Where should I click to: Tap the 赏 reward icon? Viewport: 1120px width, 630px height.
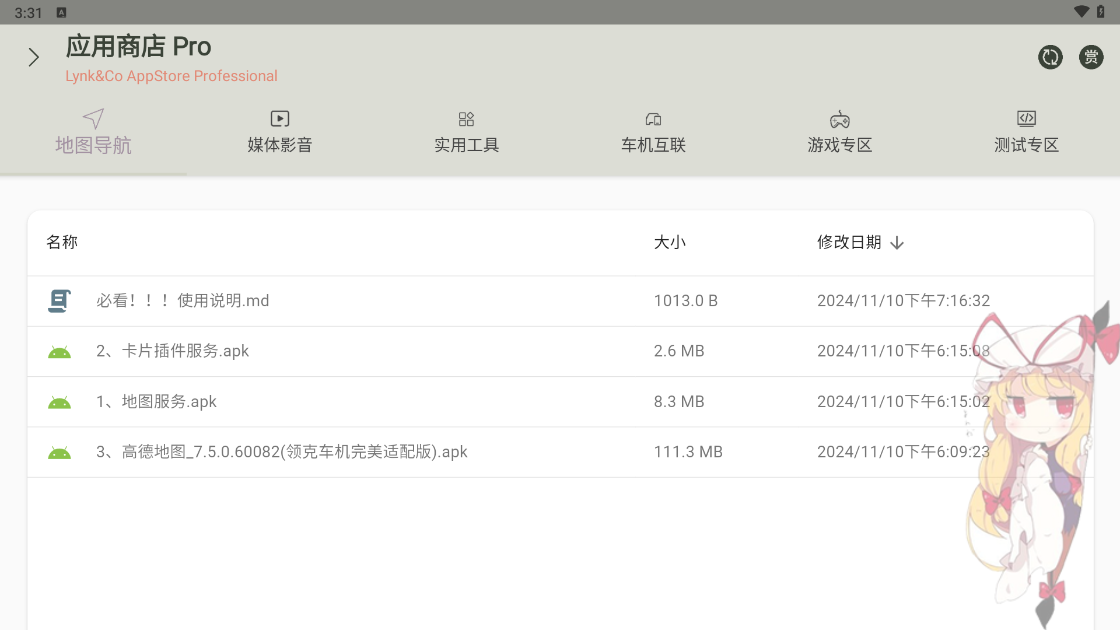tap(1091, 57)
